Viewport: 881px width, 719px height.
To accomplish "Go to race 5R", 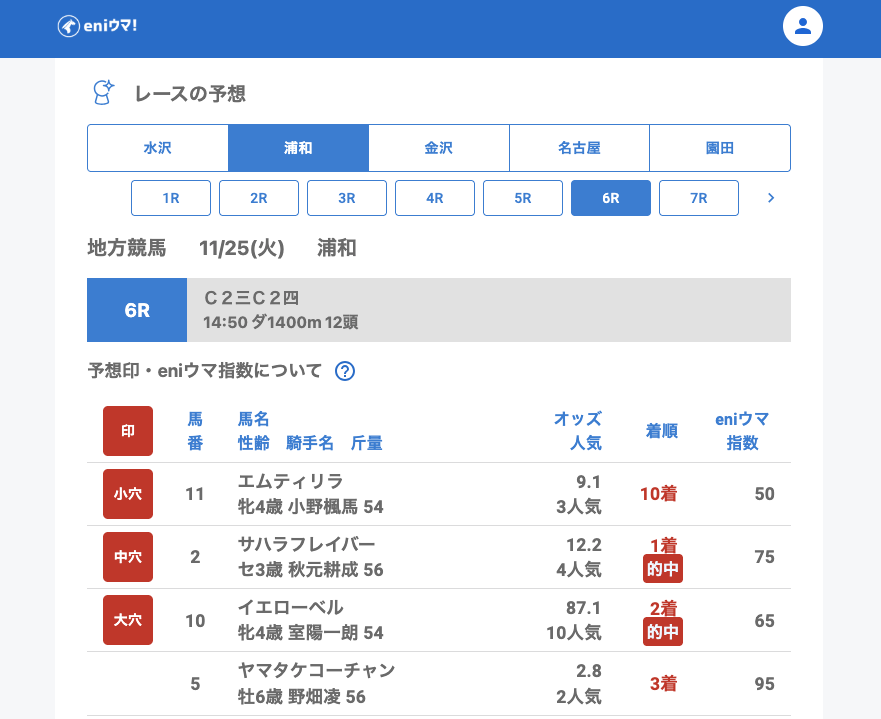I will [523, 198].
